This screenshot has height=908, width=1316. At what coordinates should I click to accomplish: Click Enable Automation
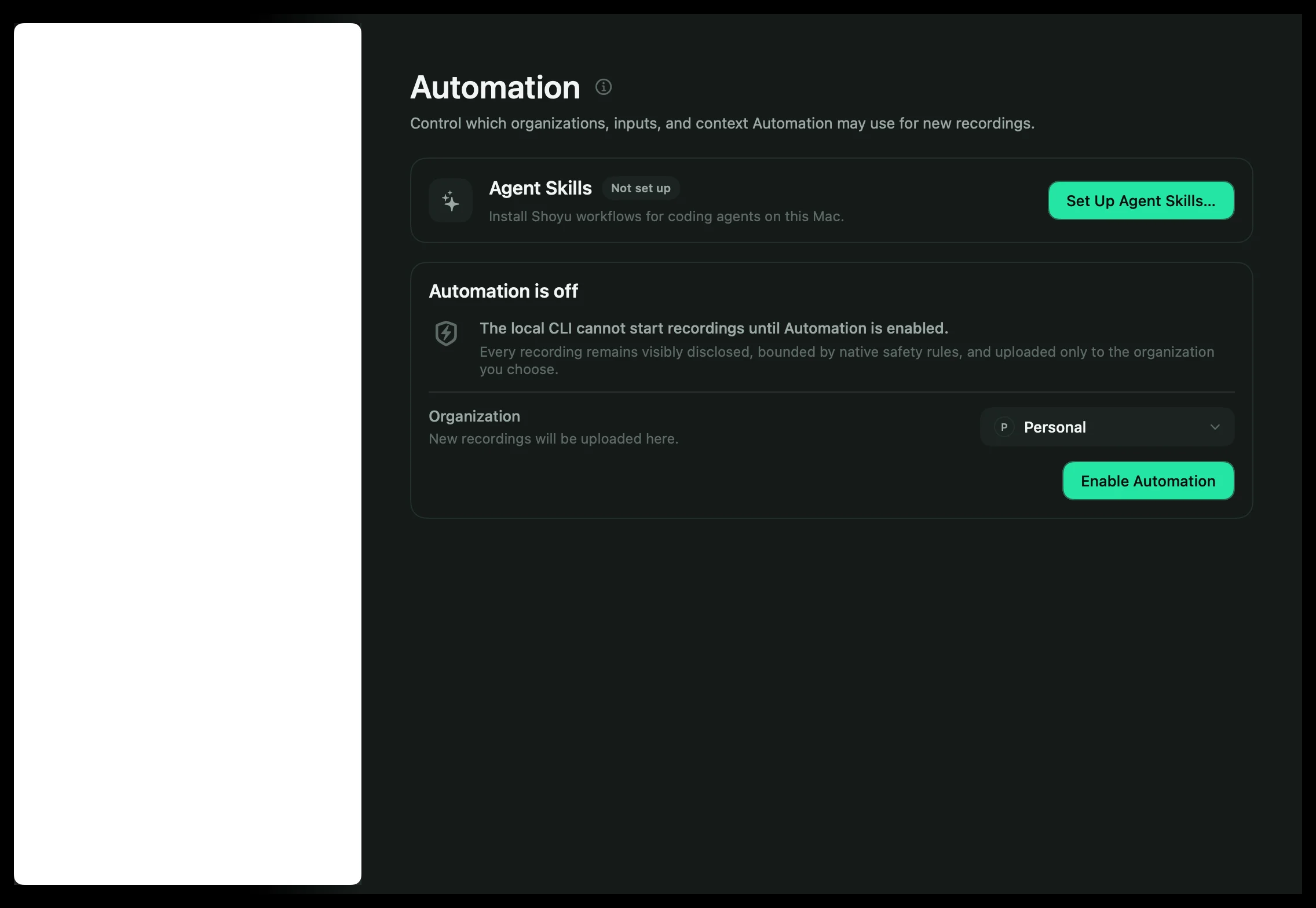pyautogui.click(x=1148, y=481)
